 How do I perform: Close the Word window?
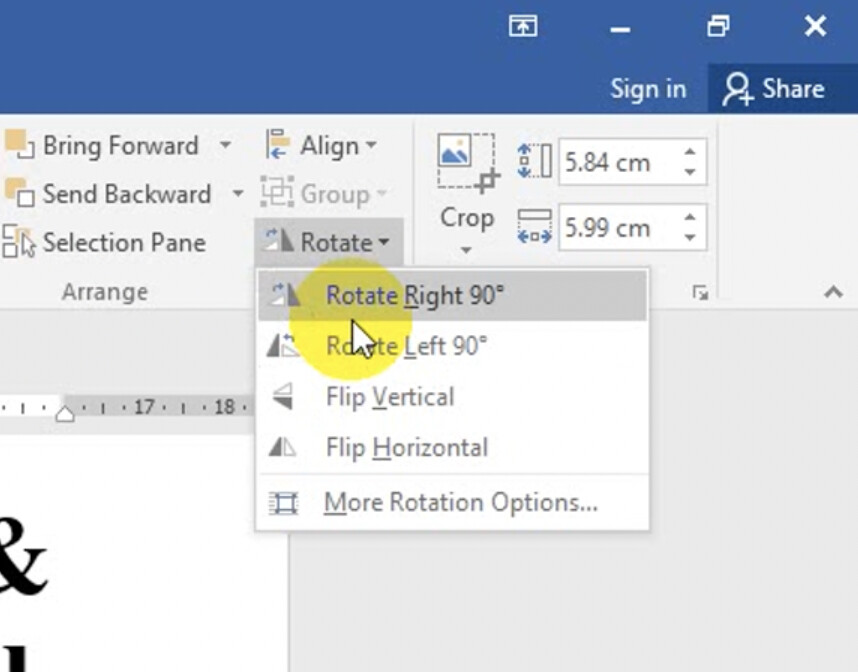tap(815, 26)
